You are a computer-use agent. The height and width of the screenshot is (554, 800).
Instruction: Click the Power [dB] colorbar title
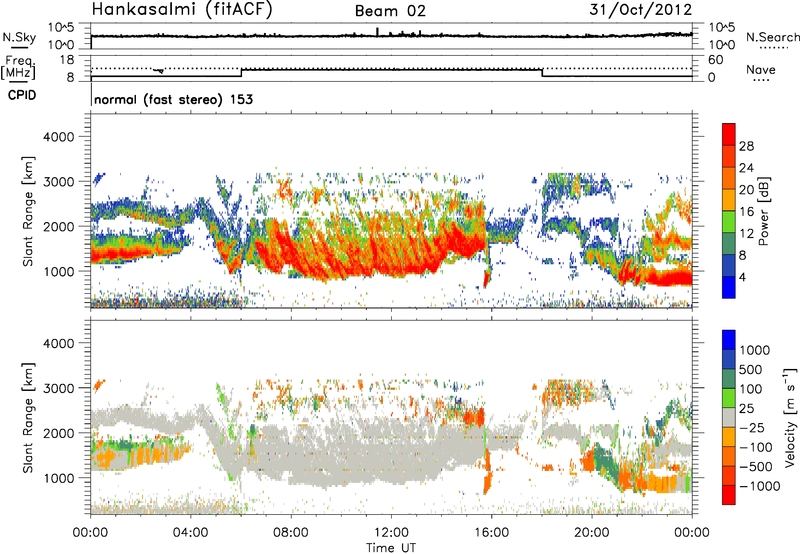(764, 211)
